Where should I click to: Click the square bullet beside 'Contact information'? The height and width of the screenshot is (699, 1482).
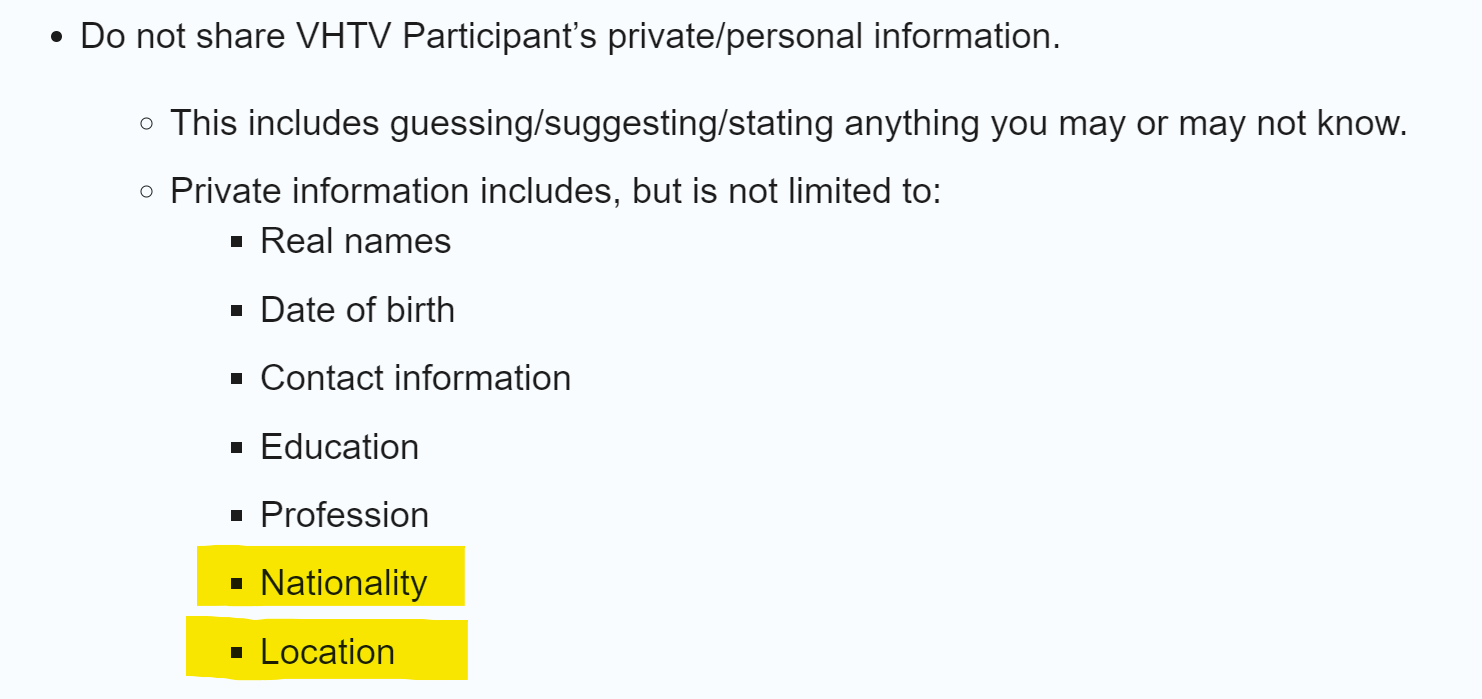pos(237,379)
